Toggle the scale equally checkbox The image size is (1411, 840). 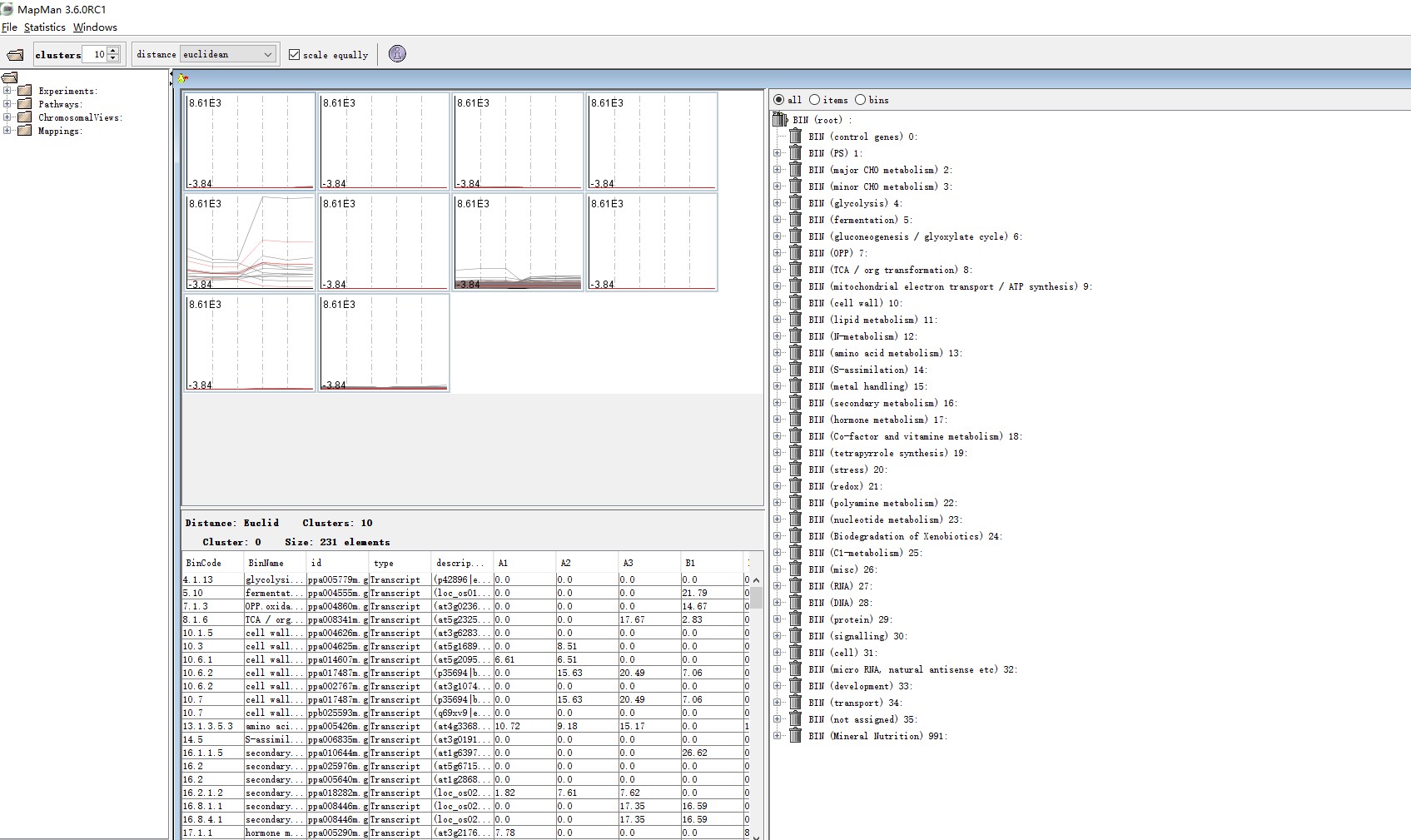click(294, 55)
